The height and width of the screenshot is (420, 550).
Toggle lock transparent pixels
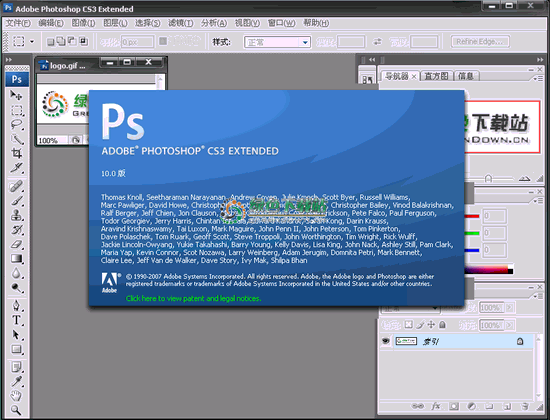pos(408,325)
